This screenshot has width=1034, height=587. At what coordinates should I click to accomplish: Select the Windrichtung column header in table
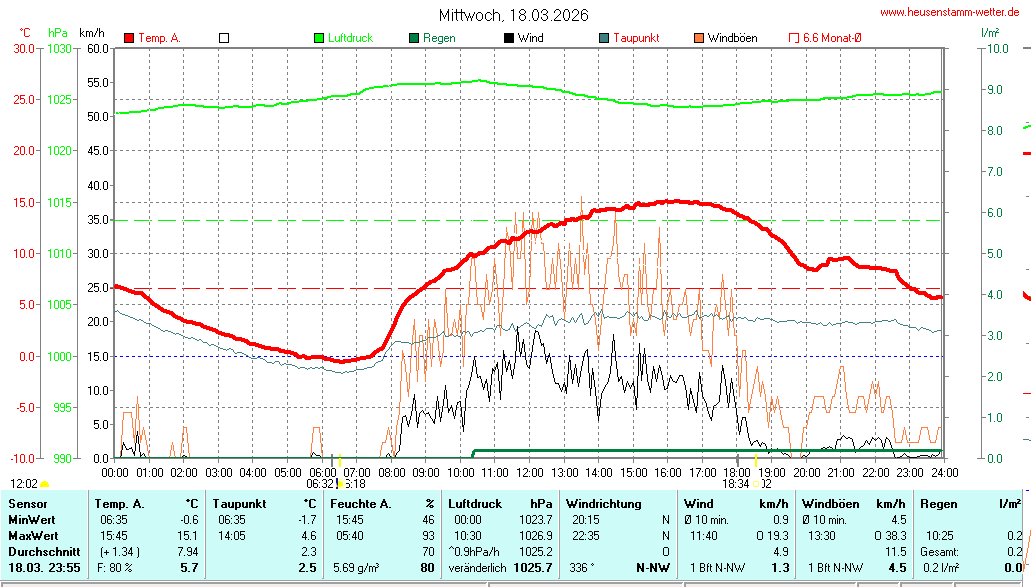(604, 503)
